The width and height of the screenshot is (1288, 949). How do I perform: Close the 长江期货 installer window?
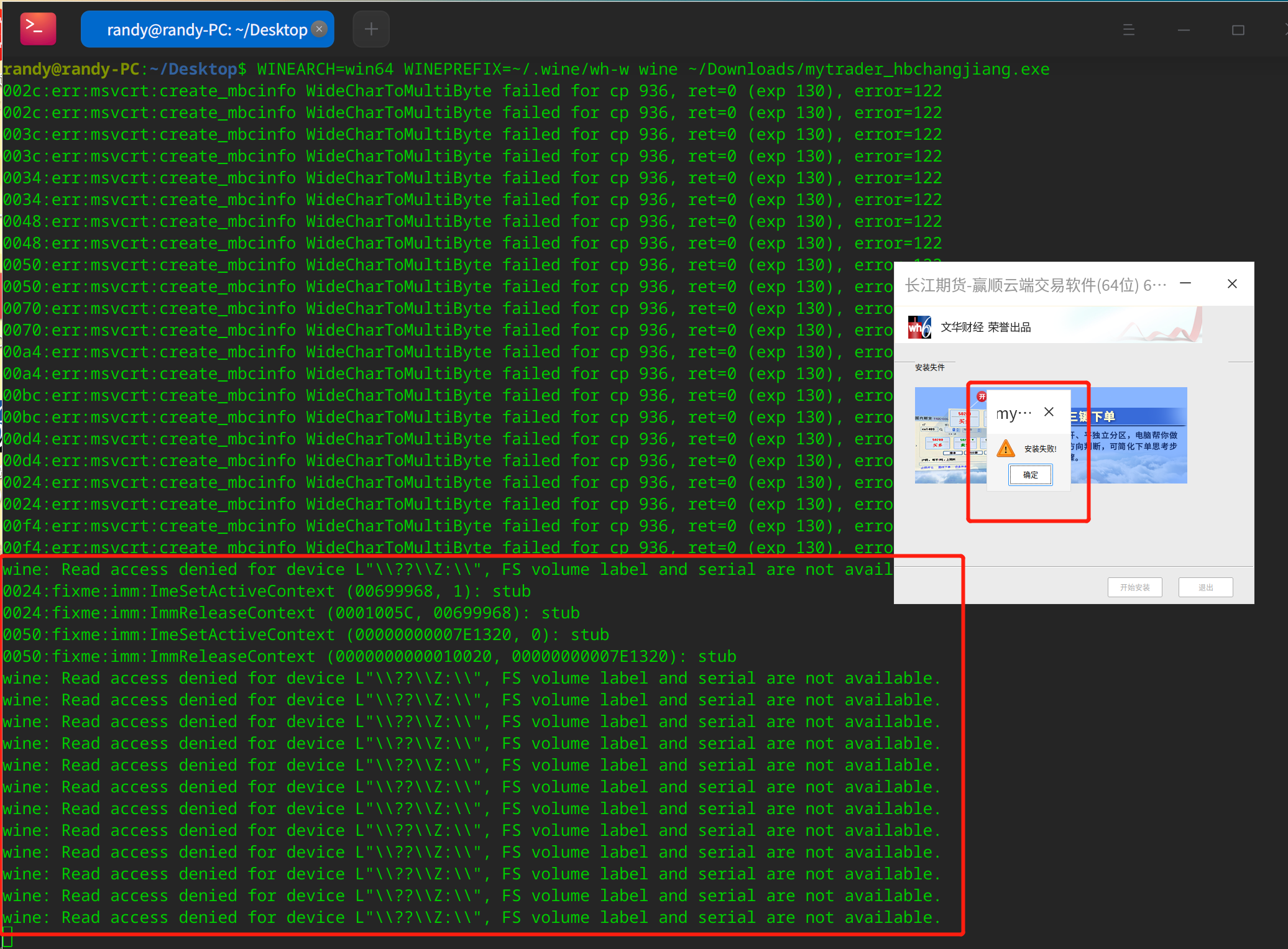pos(1232,283)
